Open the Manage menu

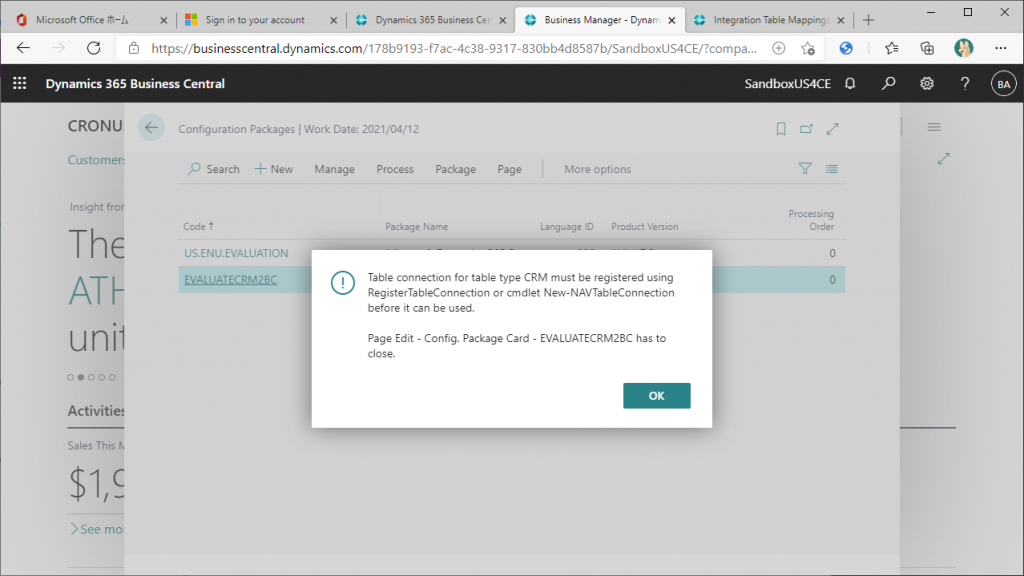pos(334,169)
